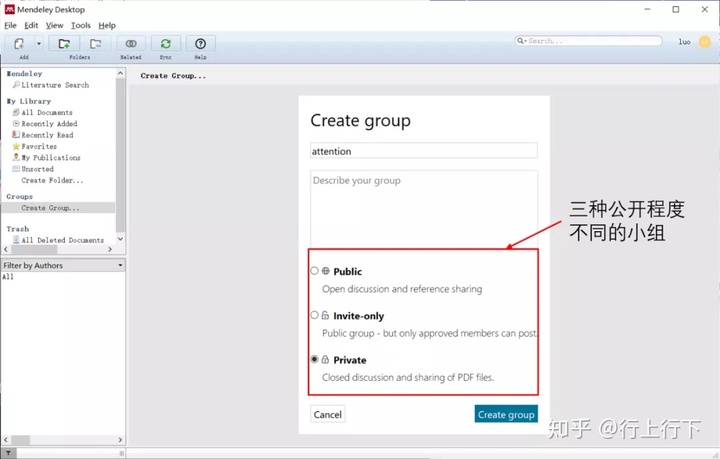720x459 pixels.
Task: Select Recently Read in sidebar
Action: [x=47, y=135]
